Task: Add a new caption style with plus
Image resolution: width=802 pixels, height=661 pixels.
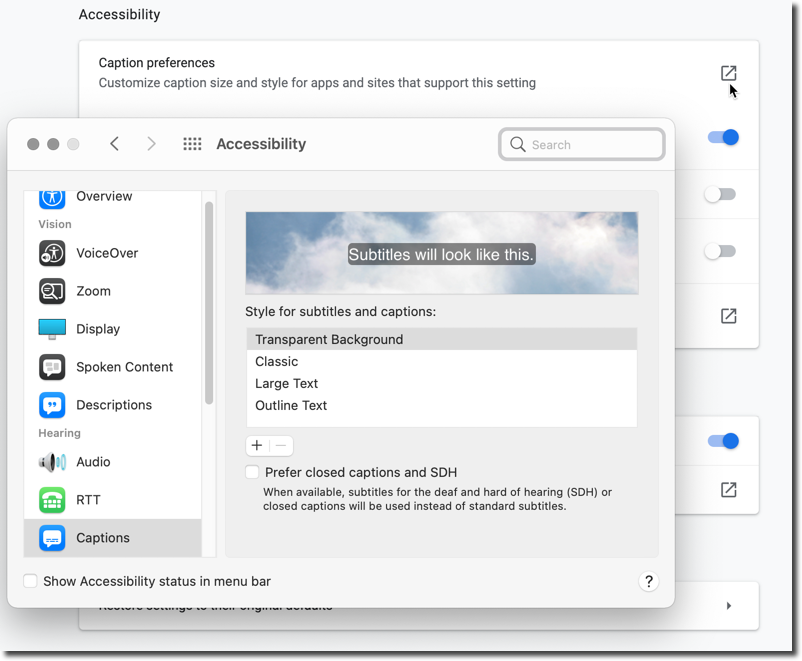Action: click(x=257, y=446)
